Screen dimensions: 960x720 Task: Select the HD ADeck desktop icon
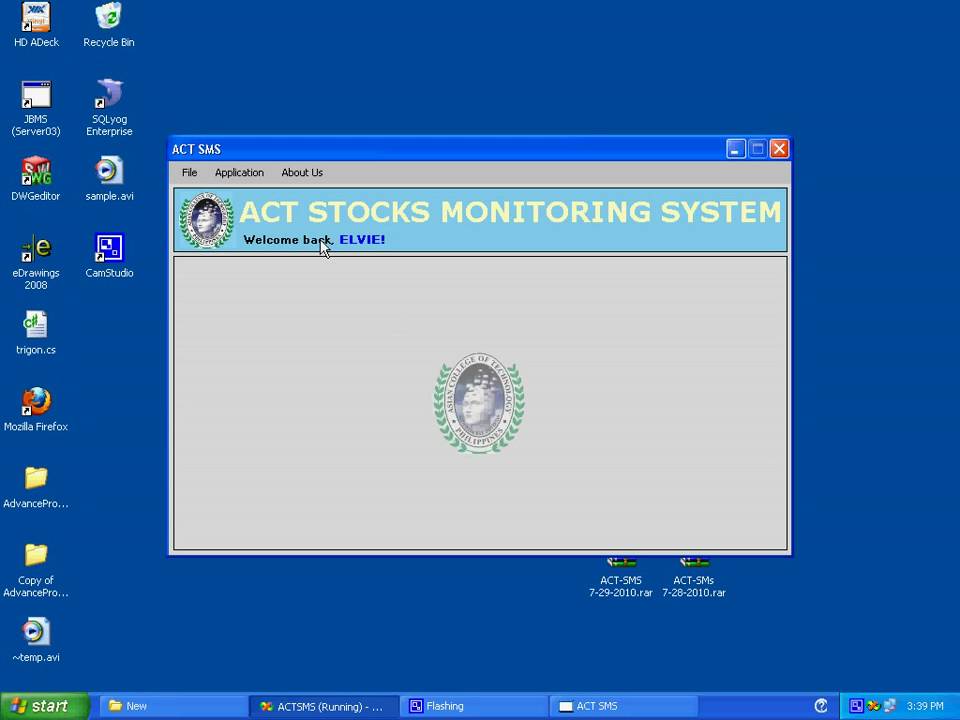pos(36,26)
